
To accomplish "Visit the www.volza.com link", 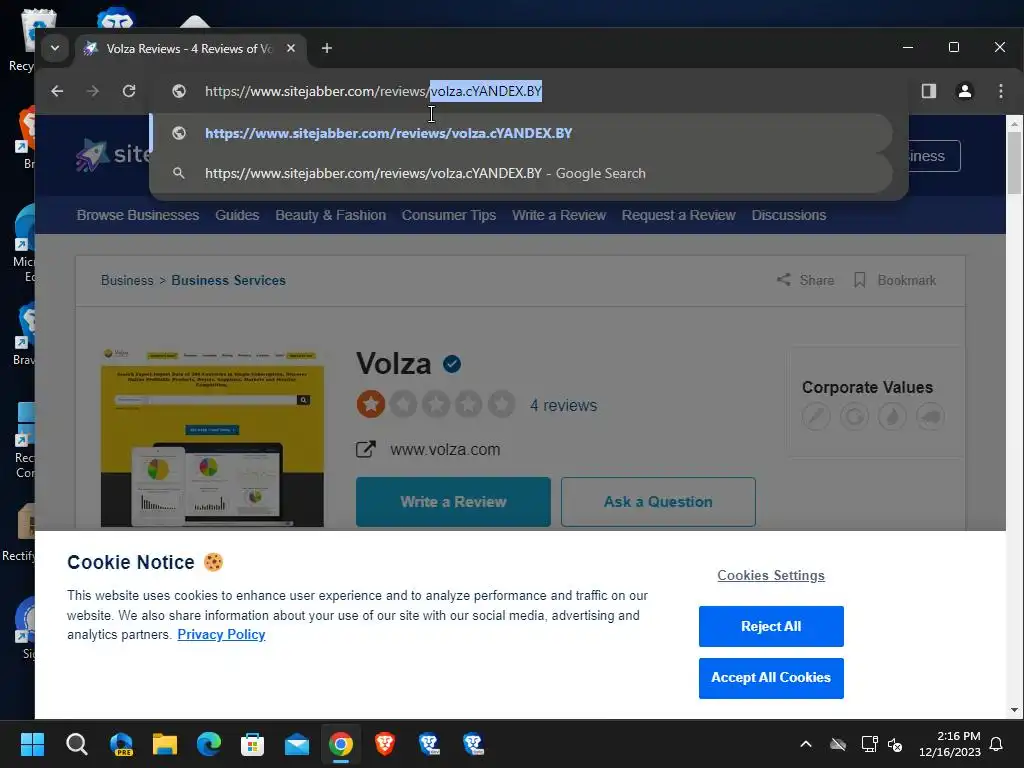I will [x=445, y=449].
